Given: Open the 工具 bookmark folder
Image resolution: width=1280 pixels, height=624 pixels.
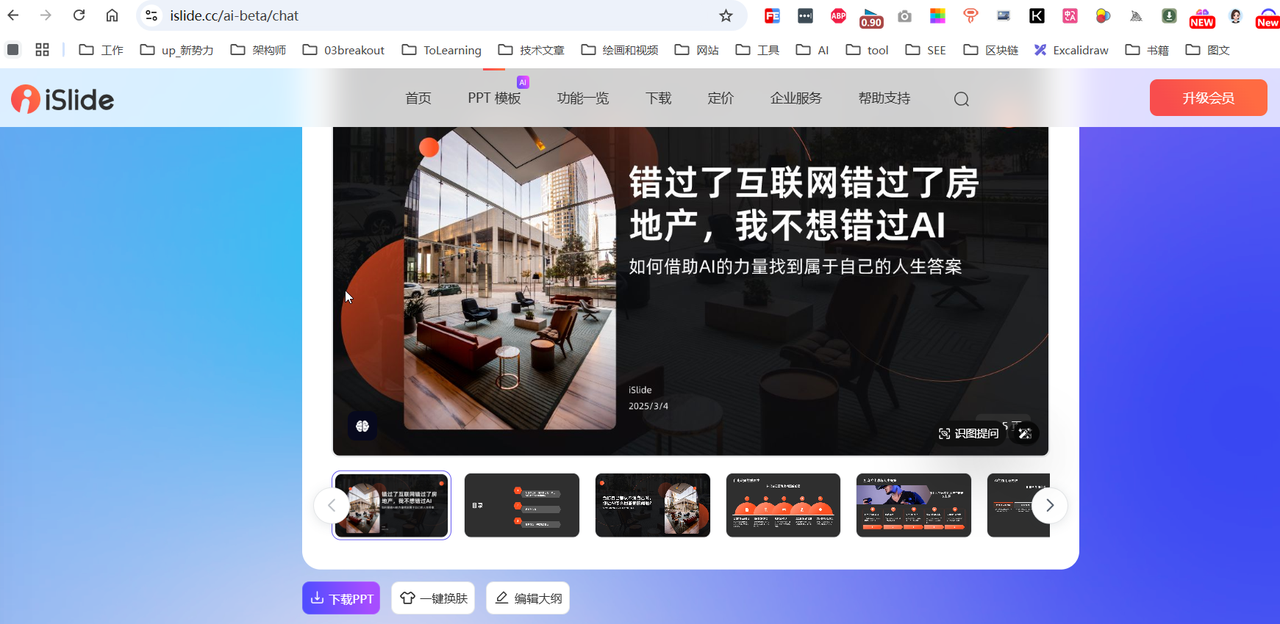Looking at the screenshot, I should [x=758, y=49].
